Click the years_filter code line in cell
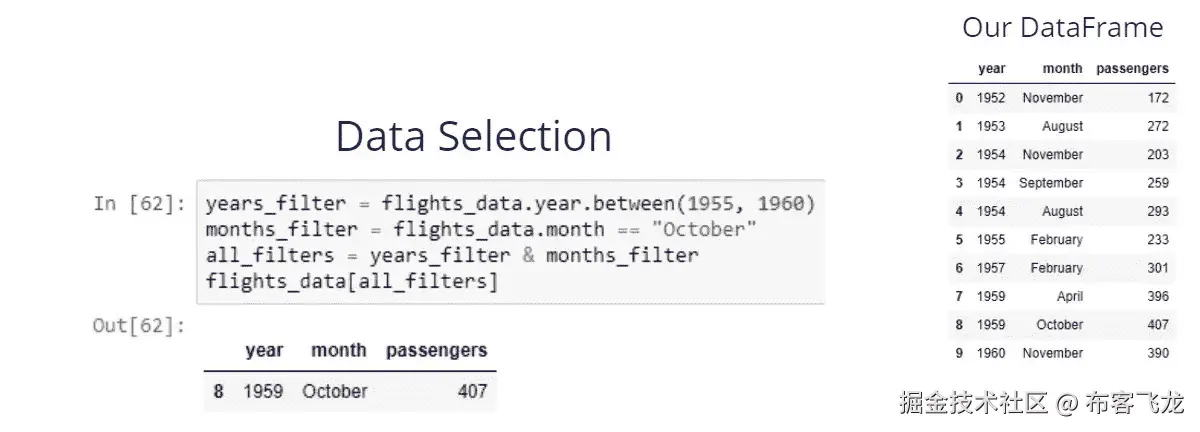This screenshot has width=1200, height=432. [x=510, y=204]
